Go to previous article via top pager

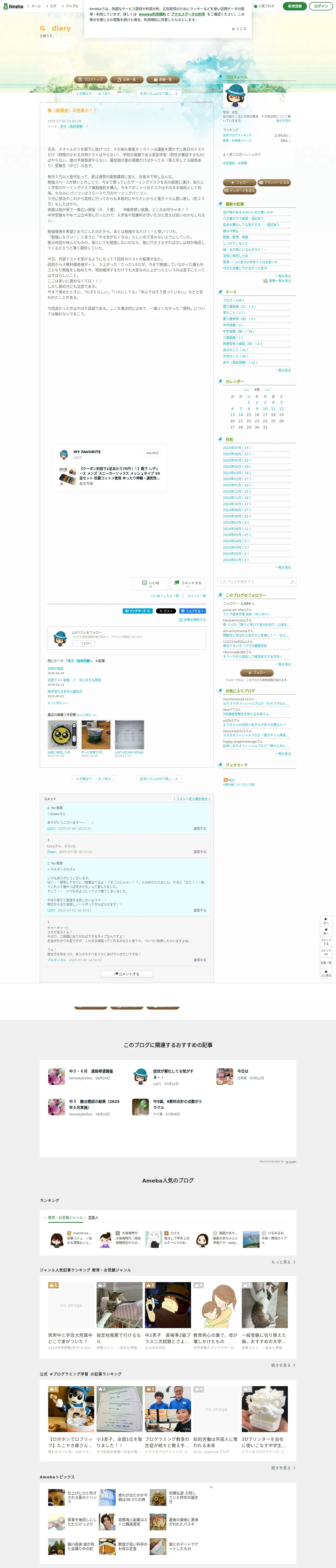point(94,94)
